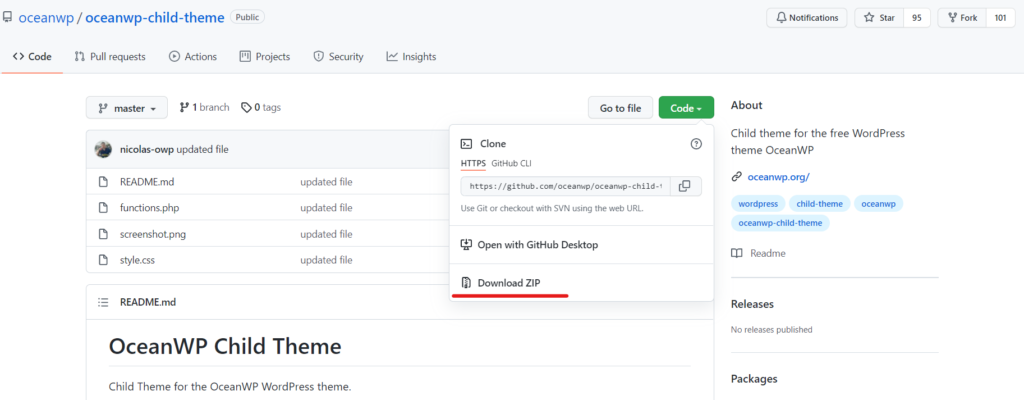
Task: Click the repository book icon beside oceanwp
Action: click(x=7, y=18)
